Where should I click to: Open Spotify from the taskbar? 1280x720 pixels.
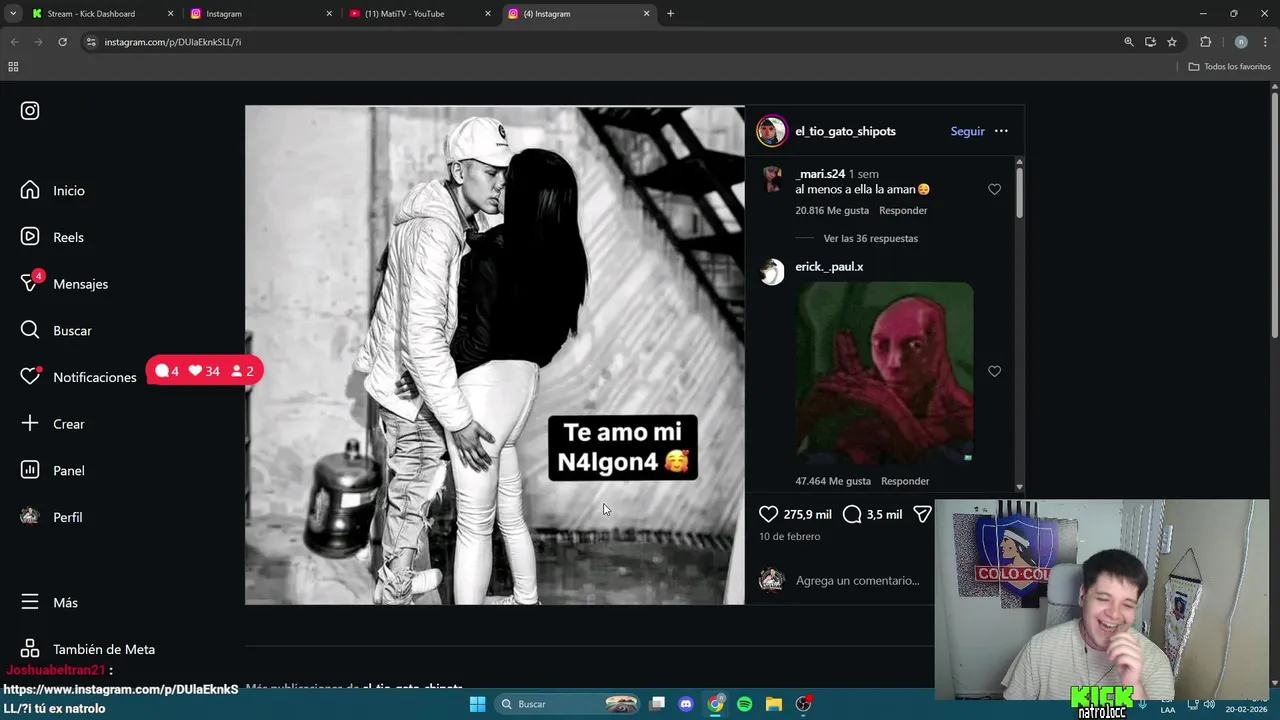point(744,704)
